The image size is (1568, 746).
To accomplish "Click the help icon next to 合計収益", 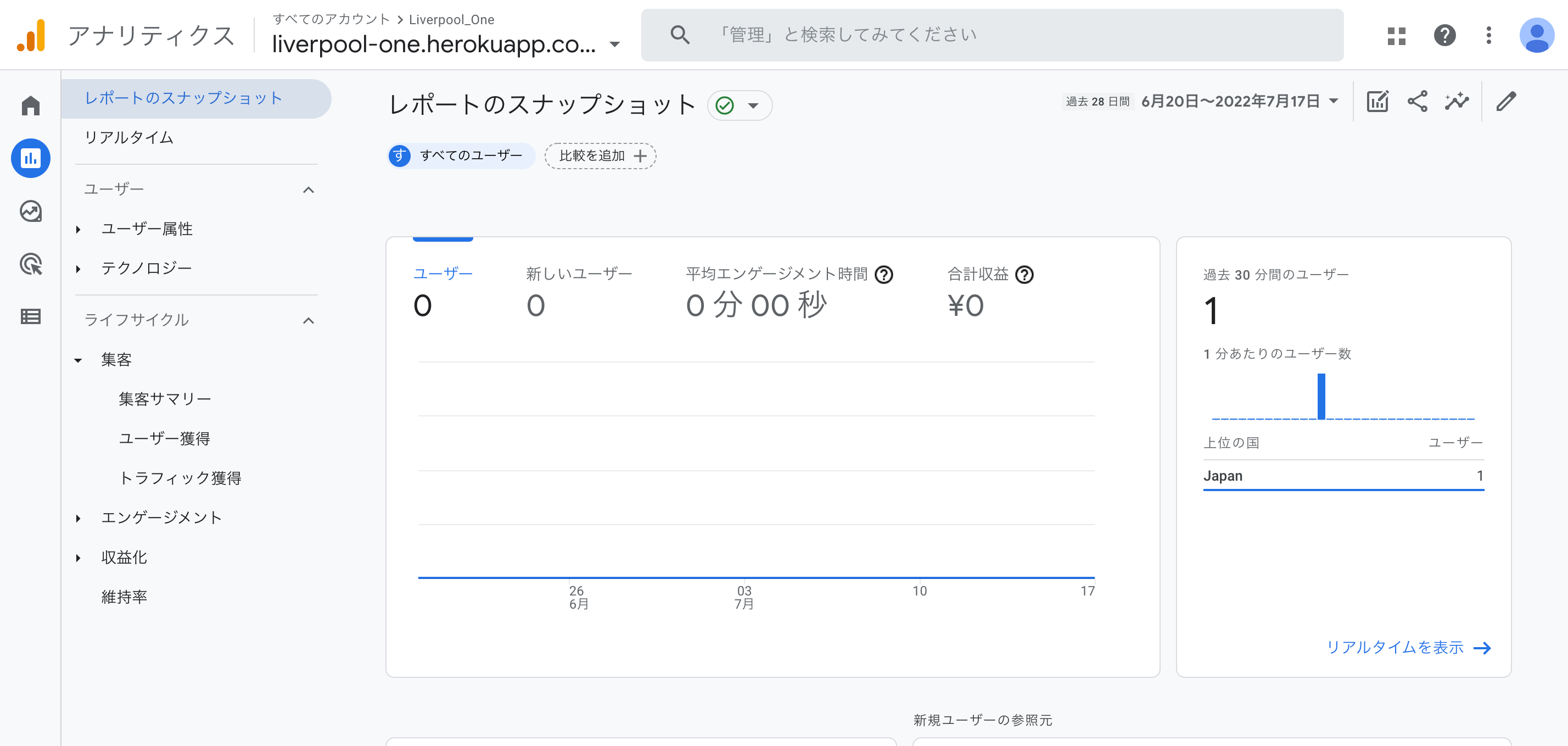I will pyautogui.click(x=1024, y=275).
